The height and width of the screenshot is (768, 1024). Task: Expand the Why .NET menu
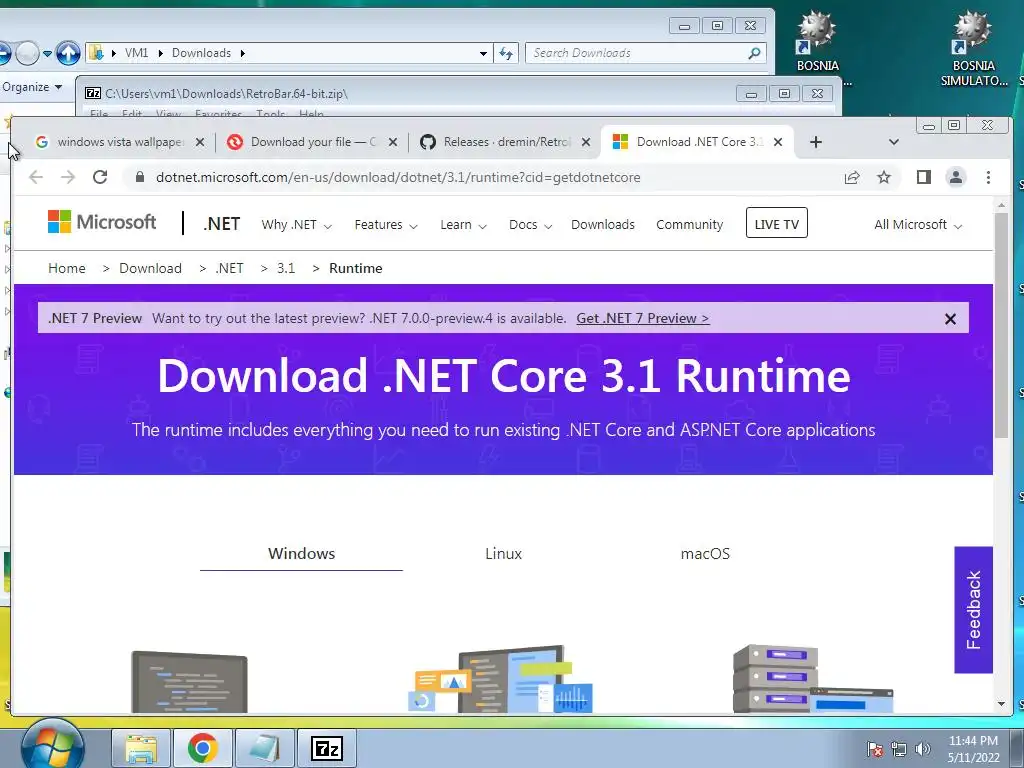296,225
